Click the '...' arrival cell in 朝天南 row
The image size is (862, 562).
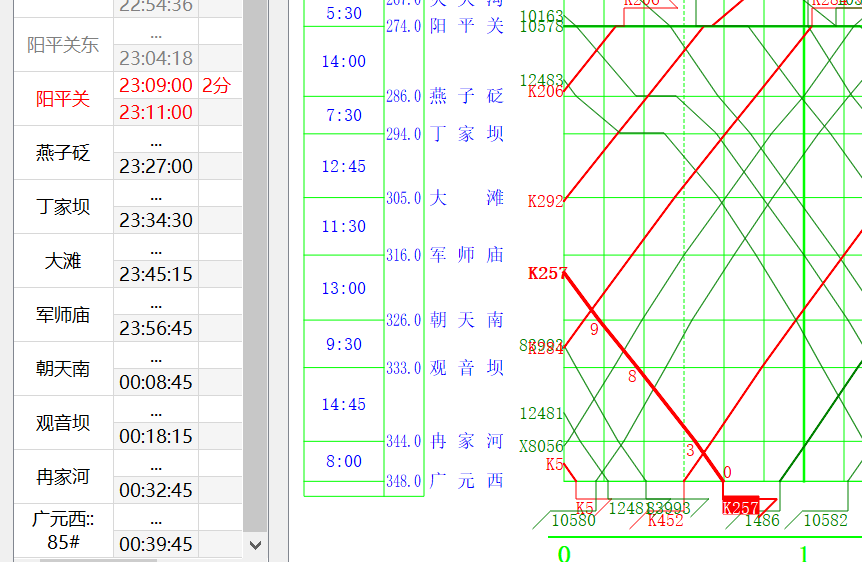pos(156,355)
